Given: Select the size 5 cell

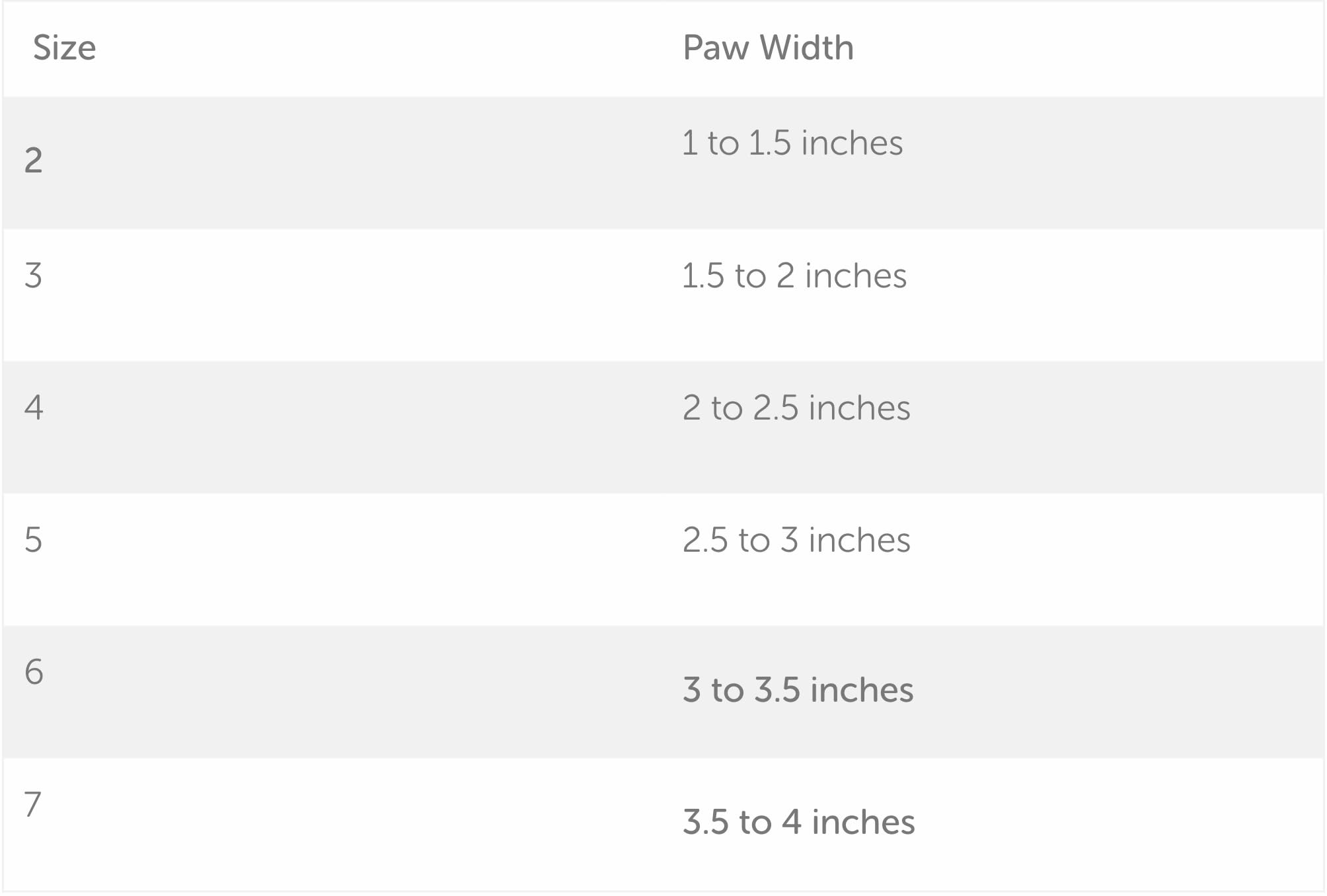Looking at the screenshot, I should pos(34,540).
